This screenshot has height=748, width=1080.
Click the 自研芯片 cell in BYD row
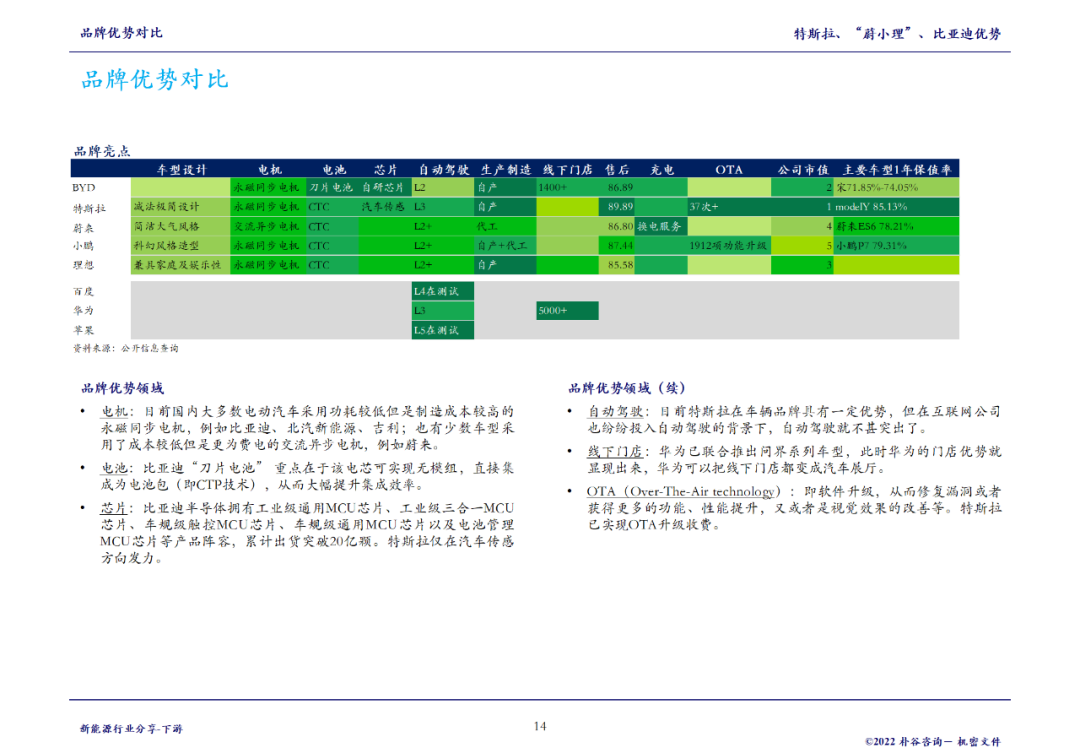pyautogui.click(x=383, y=187)
